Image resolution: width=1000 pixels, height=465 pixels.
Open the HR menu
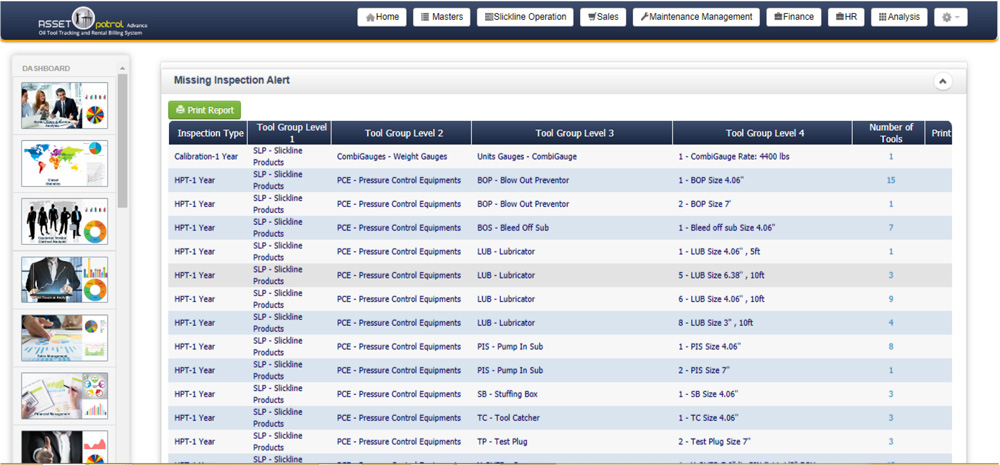[x=845, y=17]
